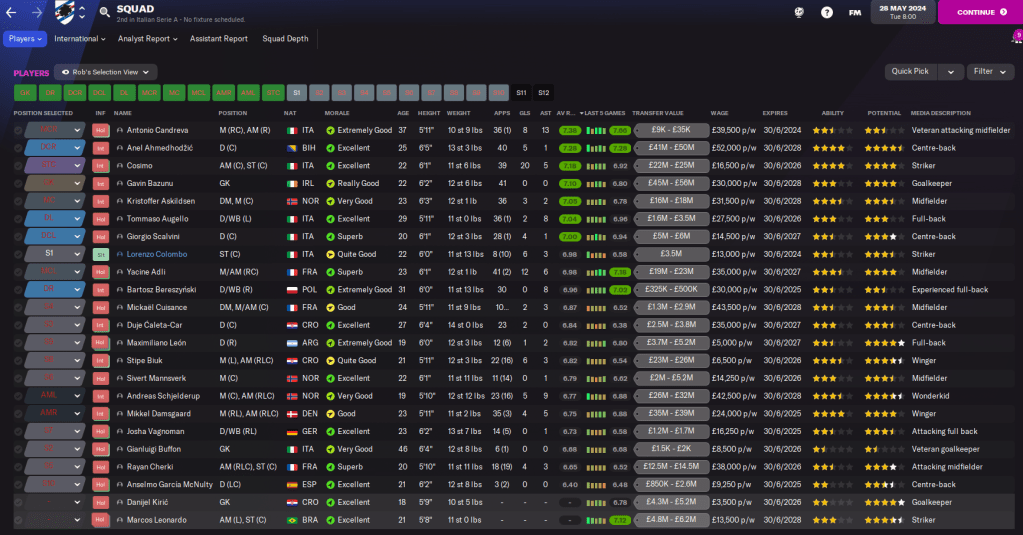This screenshot has width=1023, height=535.
Task: Open the International menu
Action: pyautogui.click(x=80, y=39)
